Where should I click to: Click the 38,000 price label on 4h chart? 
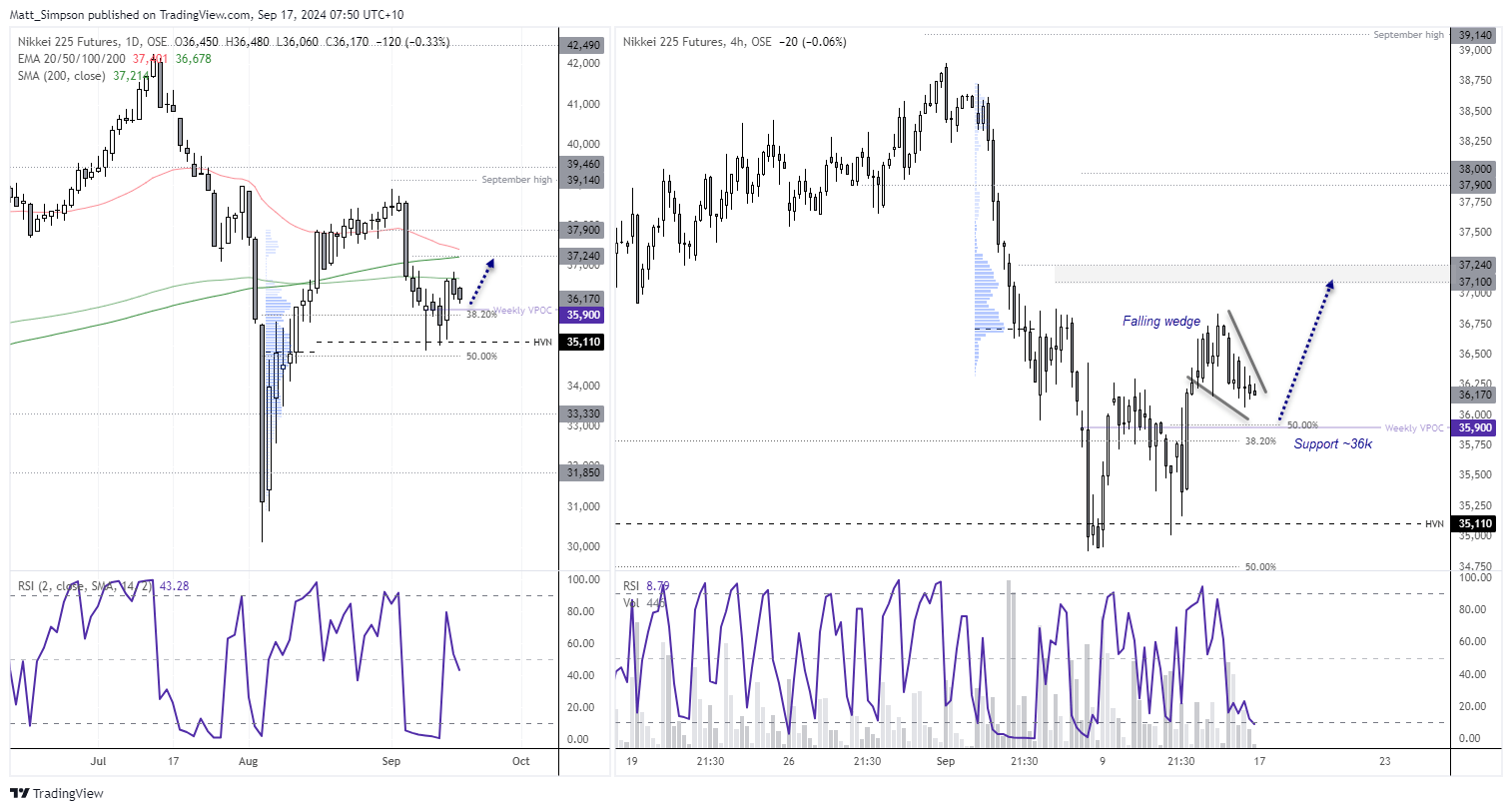pyautogui.click(x=1476, y=169)
